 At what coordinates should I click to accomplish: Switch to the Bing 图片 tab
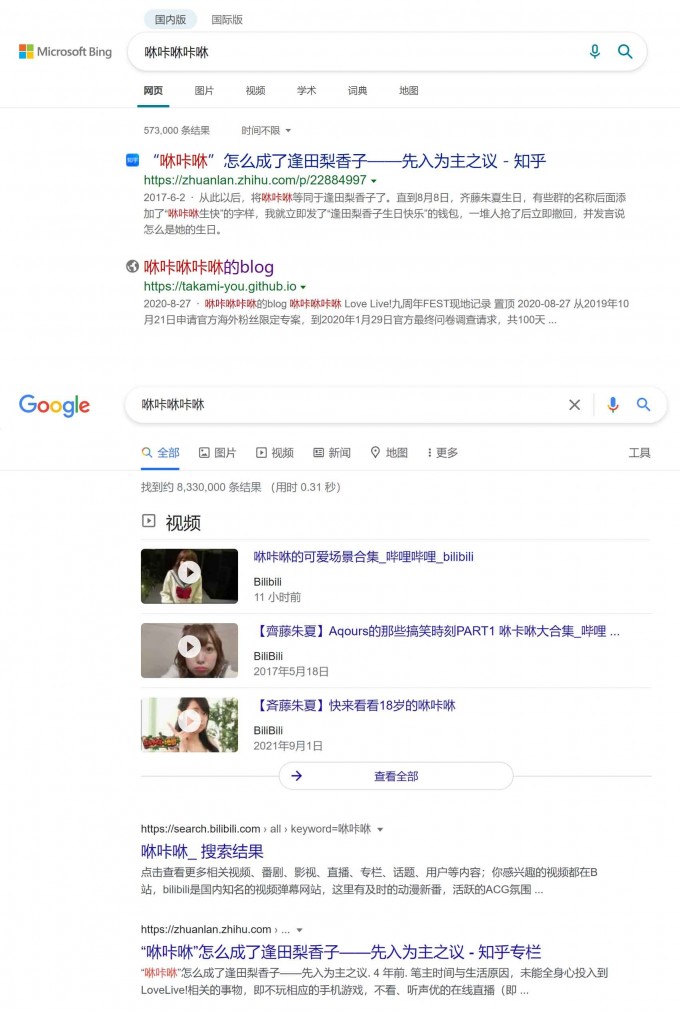pyautogui.click(x=204, y=91)
